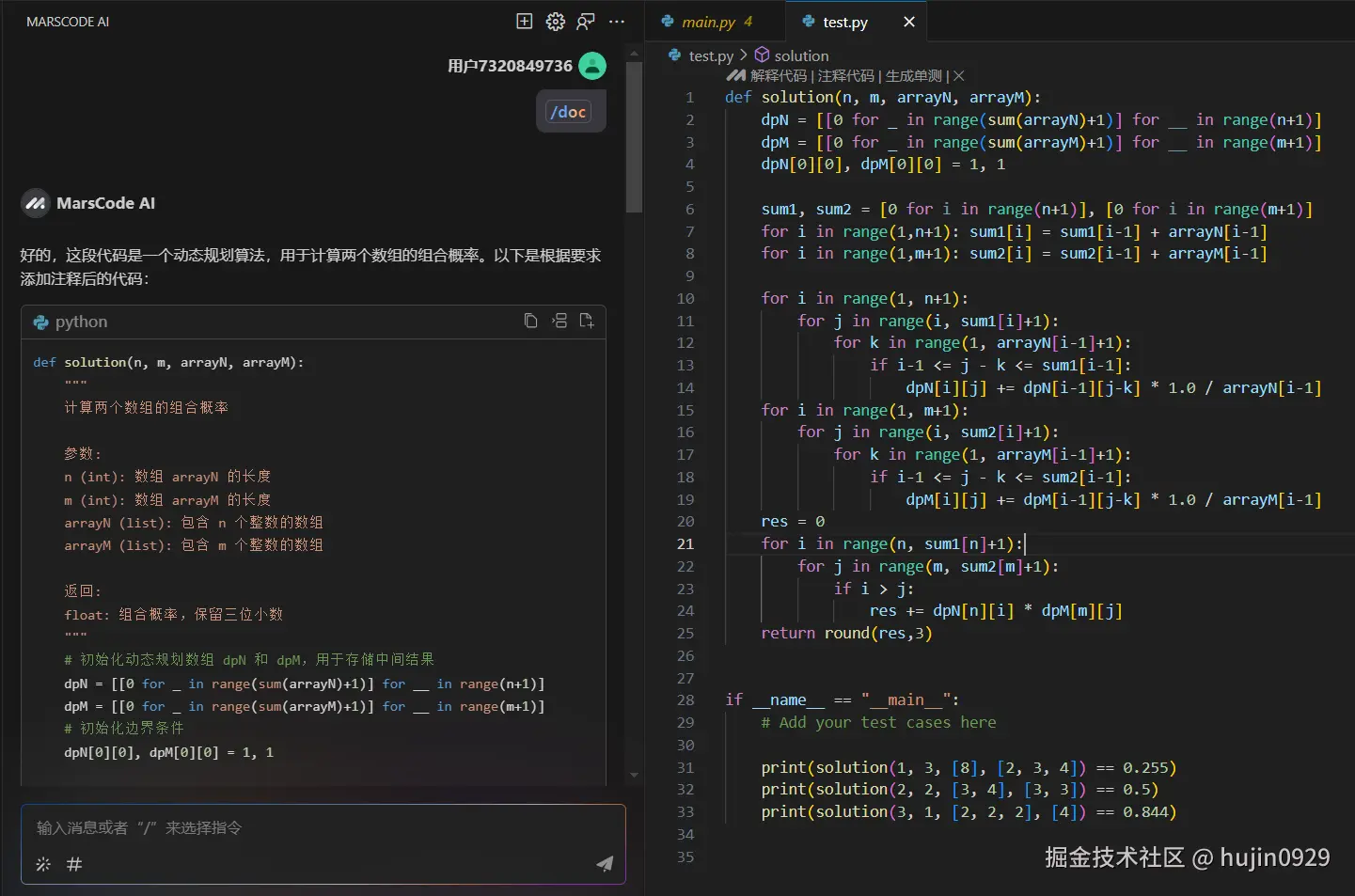The height and width of the screenshot is (896, 1355).
Task: Click 生成单测 code lens link
Action: (x=913, y=76)
